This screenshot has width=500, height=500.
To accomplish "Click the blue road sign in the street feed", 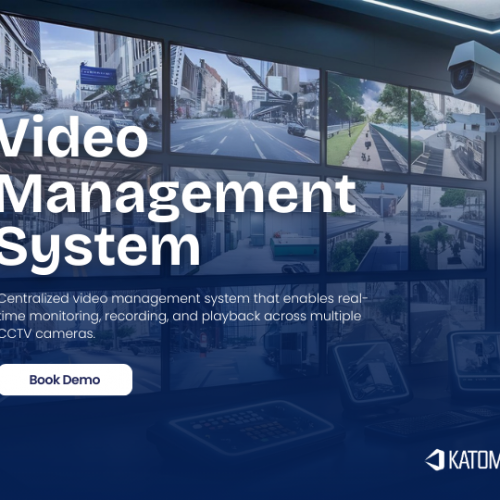I will coord(98,75).
